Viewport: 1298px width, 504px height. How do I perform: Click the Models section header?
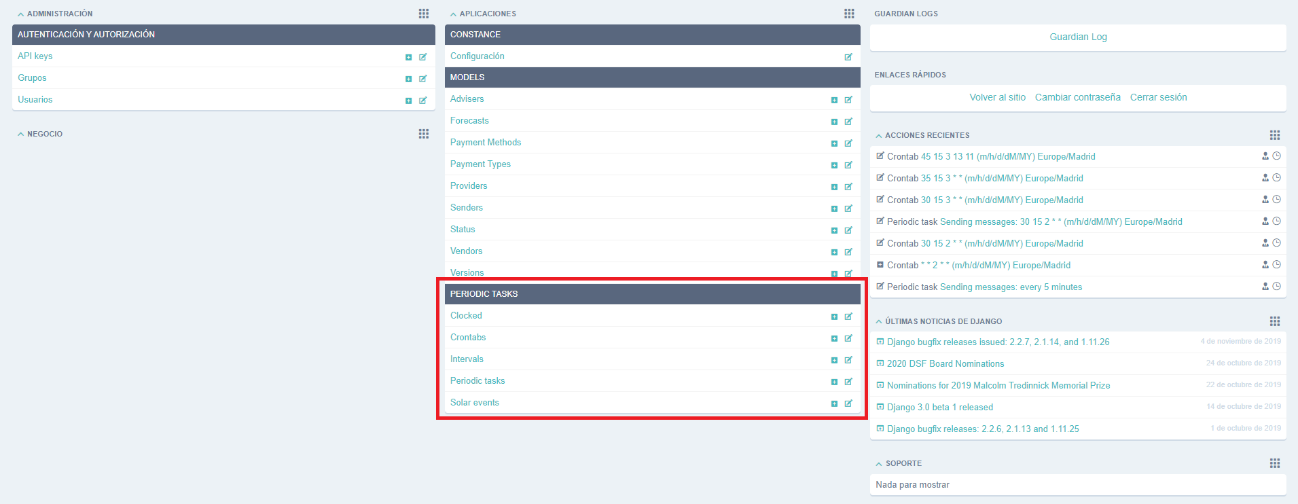click(x=653, y=77)
